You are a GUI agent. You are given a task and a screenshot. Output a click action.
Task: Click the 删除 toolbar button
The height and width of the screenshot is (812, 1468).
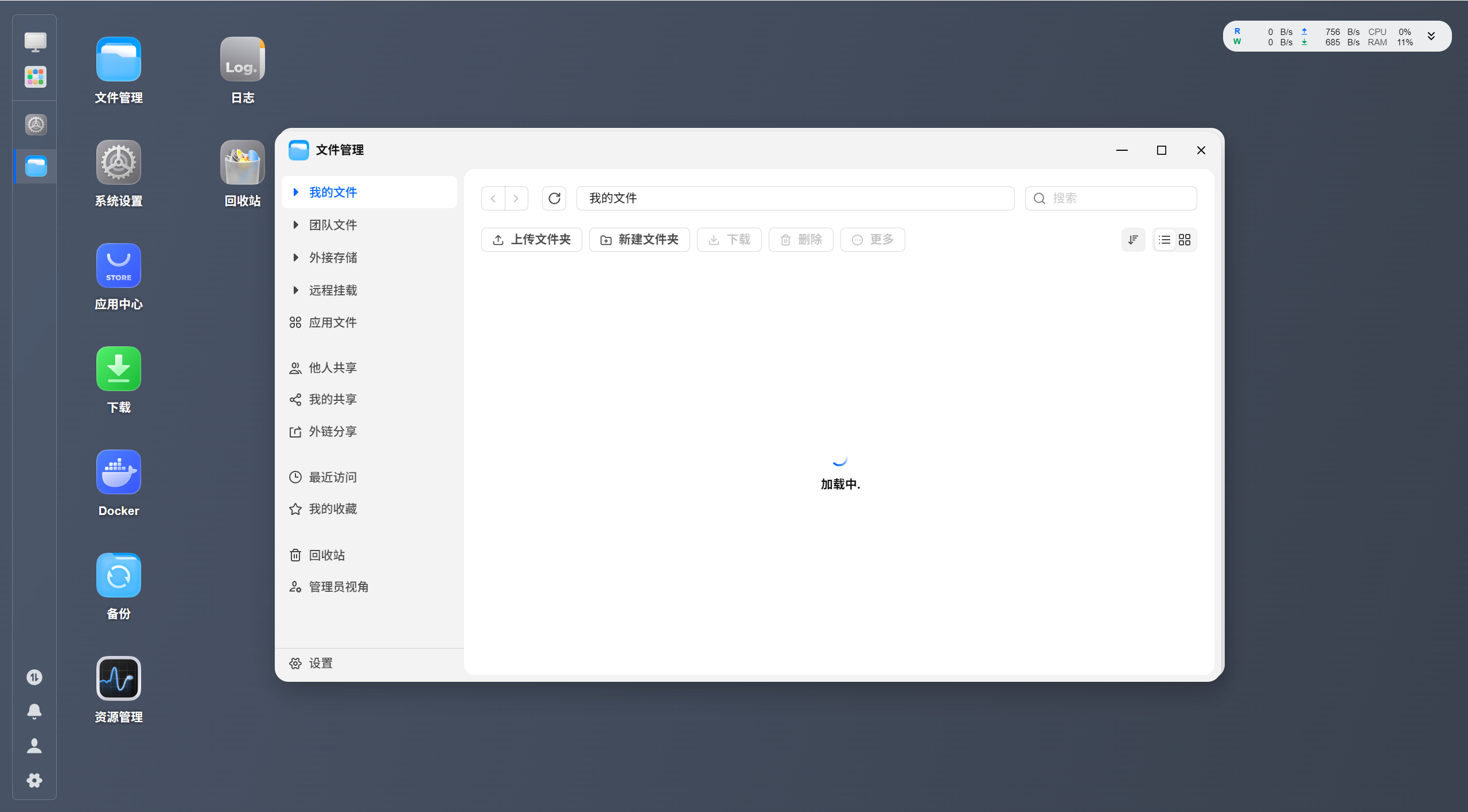pos(801,240)
